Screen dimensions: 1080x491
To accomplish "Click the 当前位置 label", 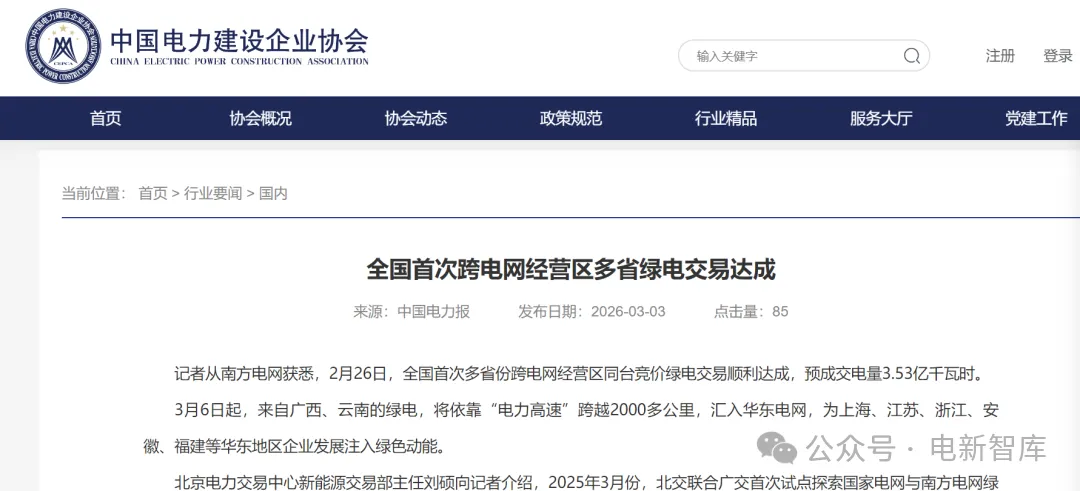I will 94,194.
